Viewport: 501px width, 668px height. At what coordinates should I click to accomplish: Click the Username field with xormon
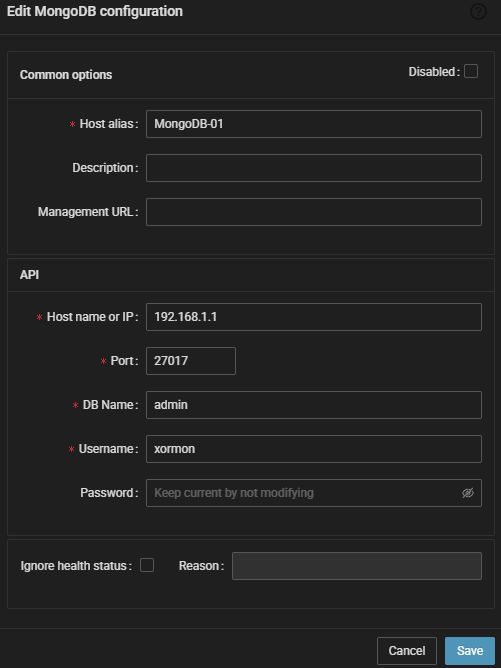tap(314, 449)
